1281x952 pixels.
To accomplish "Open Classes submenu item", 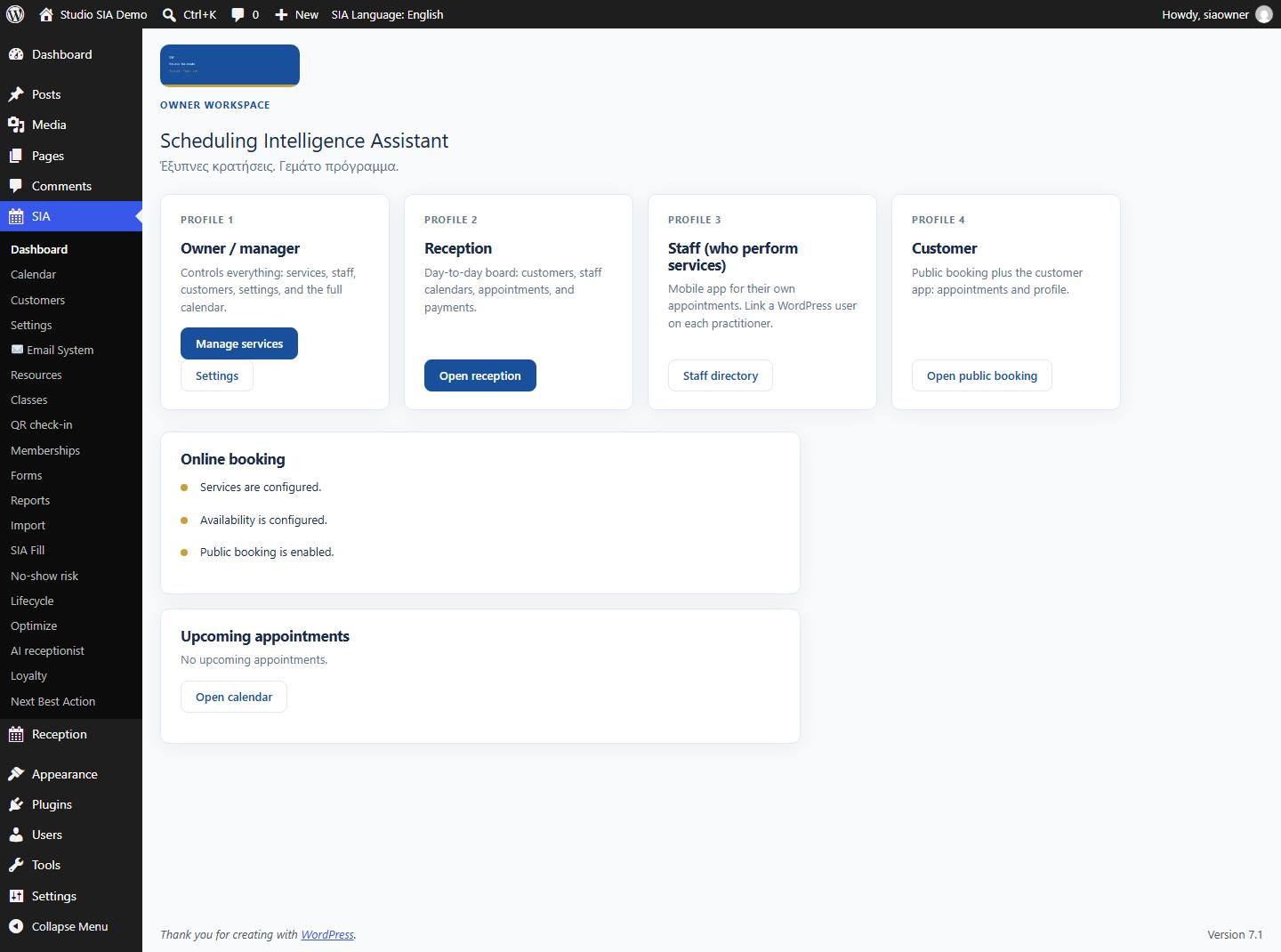I will (x=29, y=400).
